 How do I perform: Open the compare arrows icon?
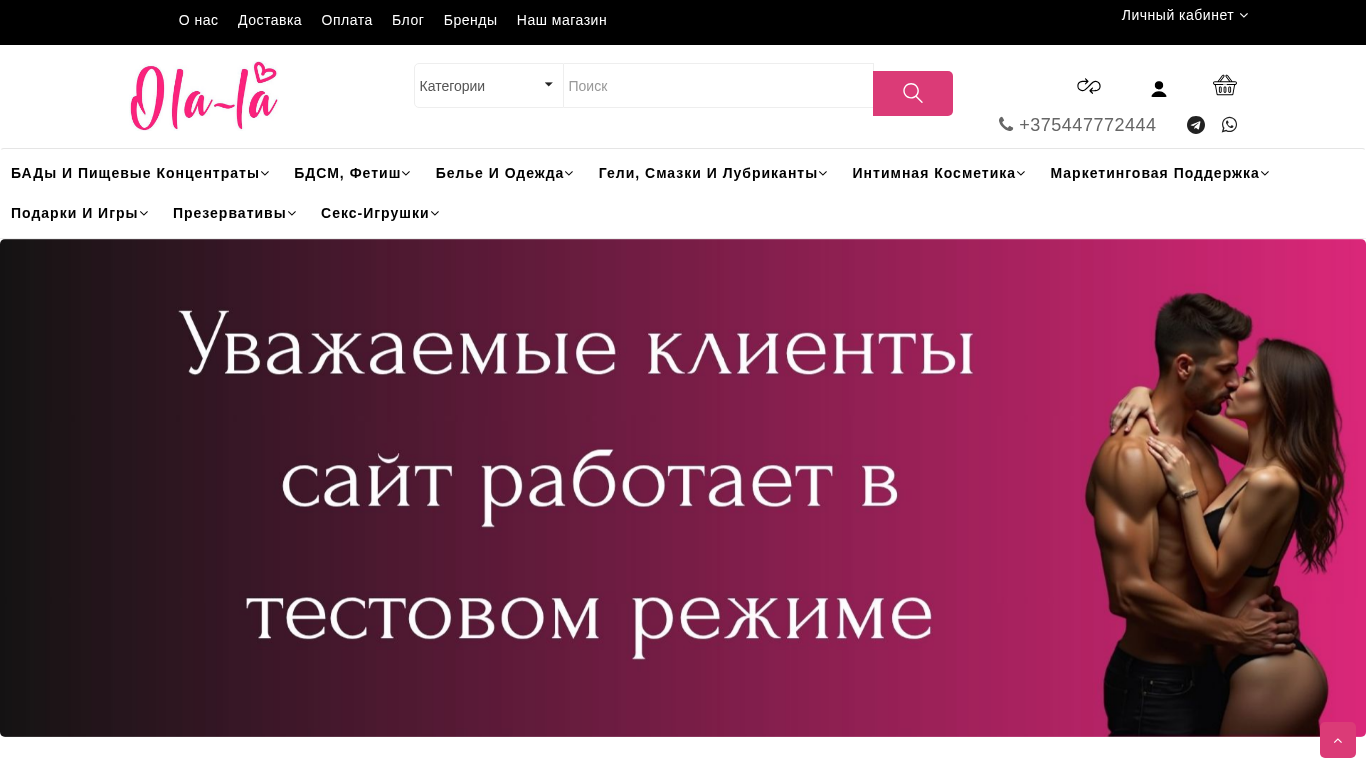[x=1089, y=86]
